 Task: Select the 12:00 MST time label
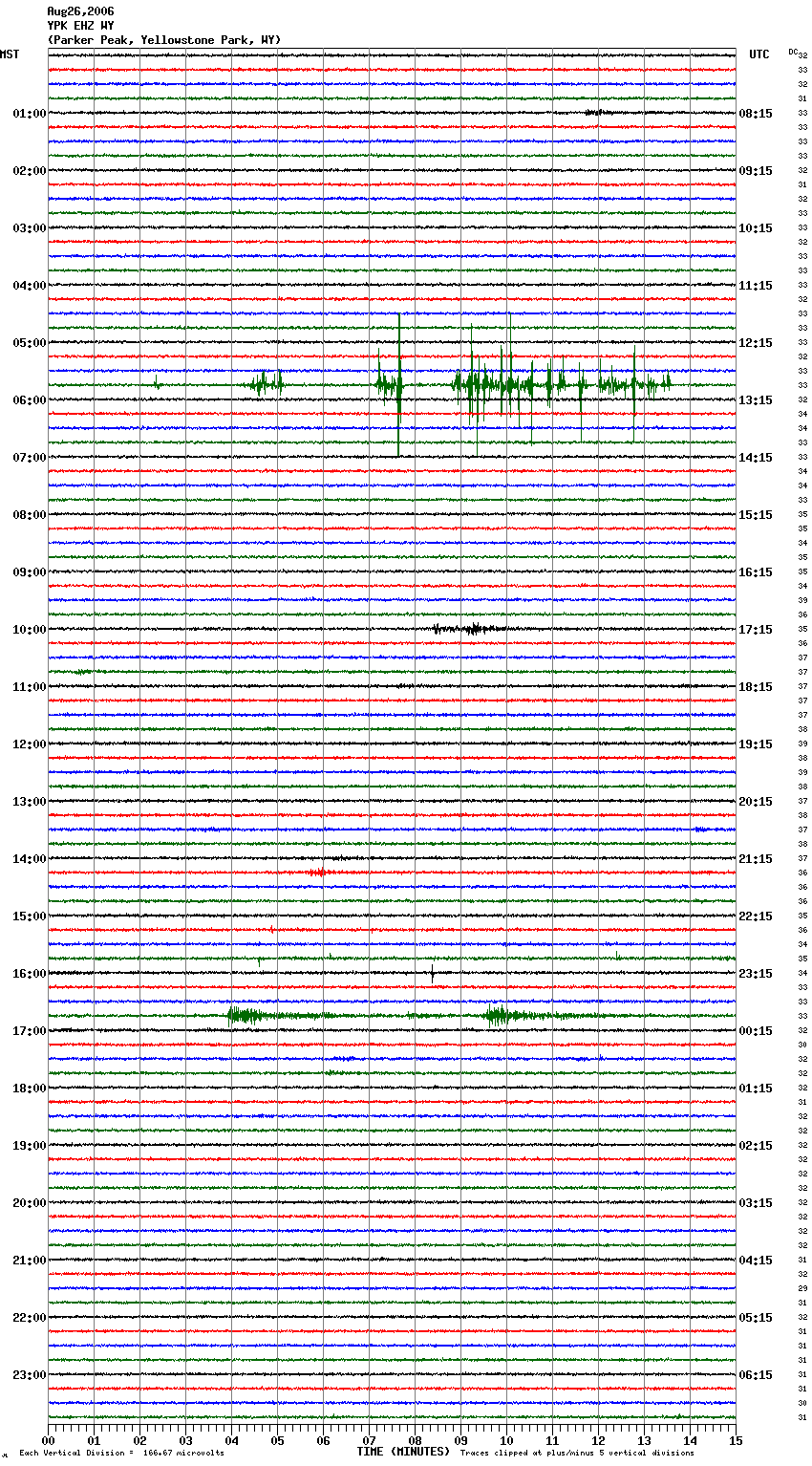click(x=30, y=744)
